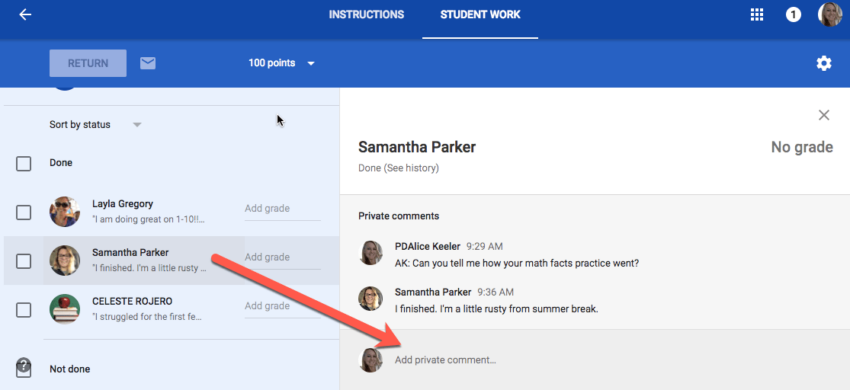Screen dimensions: 850x390
Task: Click the Not done section heading
Action: click(70, 369)
